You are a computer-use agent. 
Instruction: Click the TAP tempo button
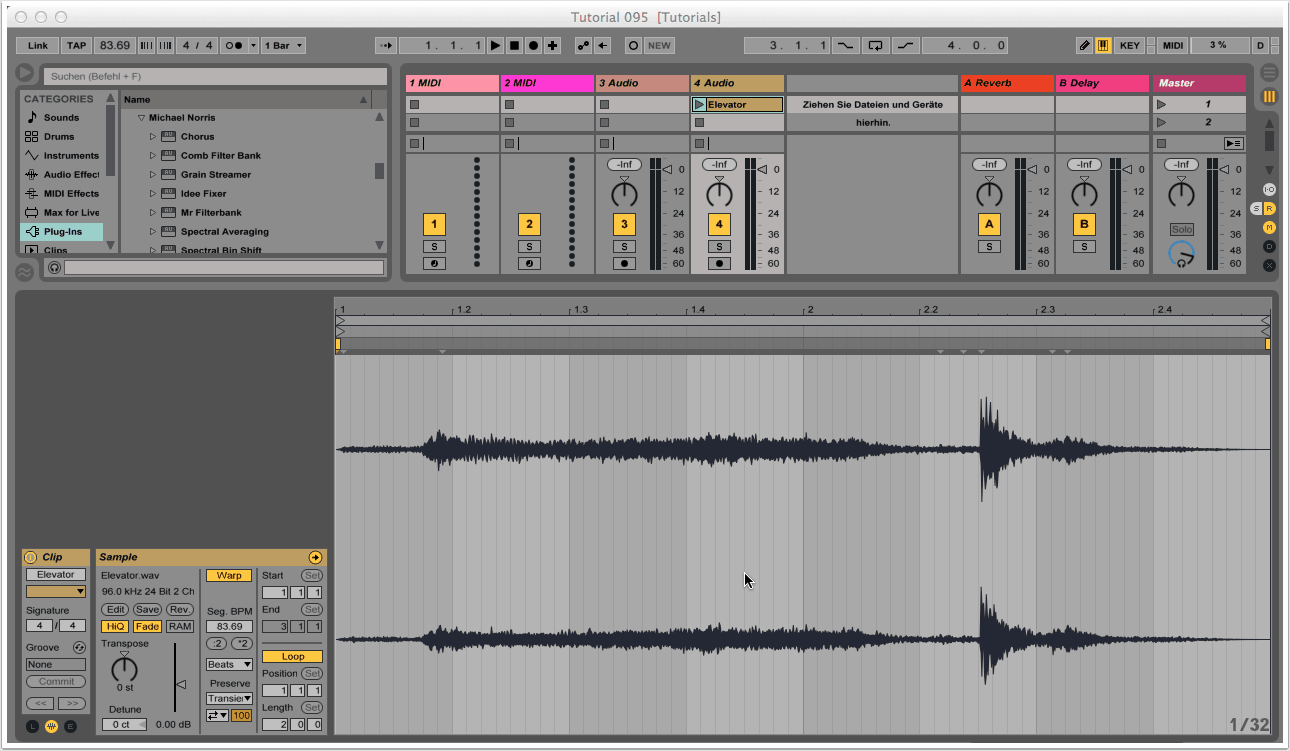click(76, 45)
